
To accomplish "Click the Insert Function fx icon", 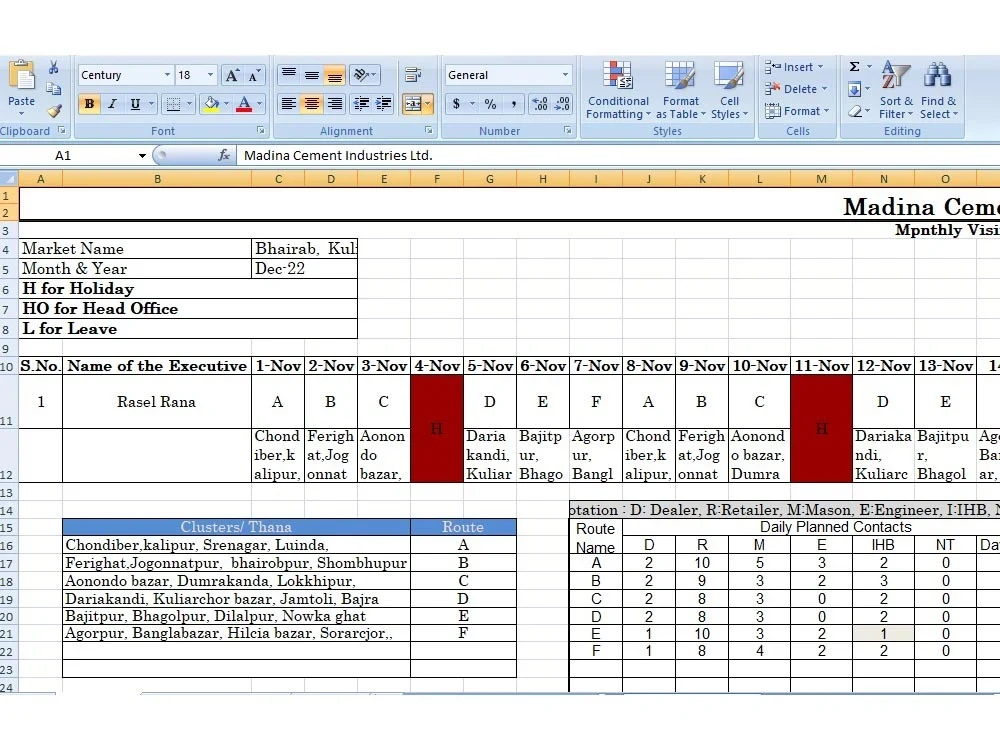I will point(224,155).
